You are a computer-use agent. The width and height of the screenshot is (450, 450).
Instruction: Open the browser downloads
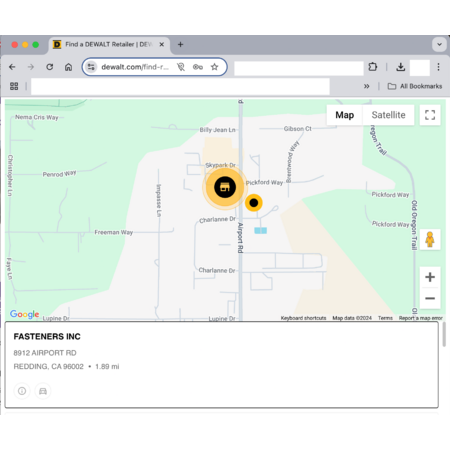click(401, 67)
